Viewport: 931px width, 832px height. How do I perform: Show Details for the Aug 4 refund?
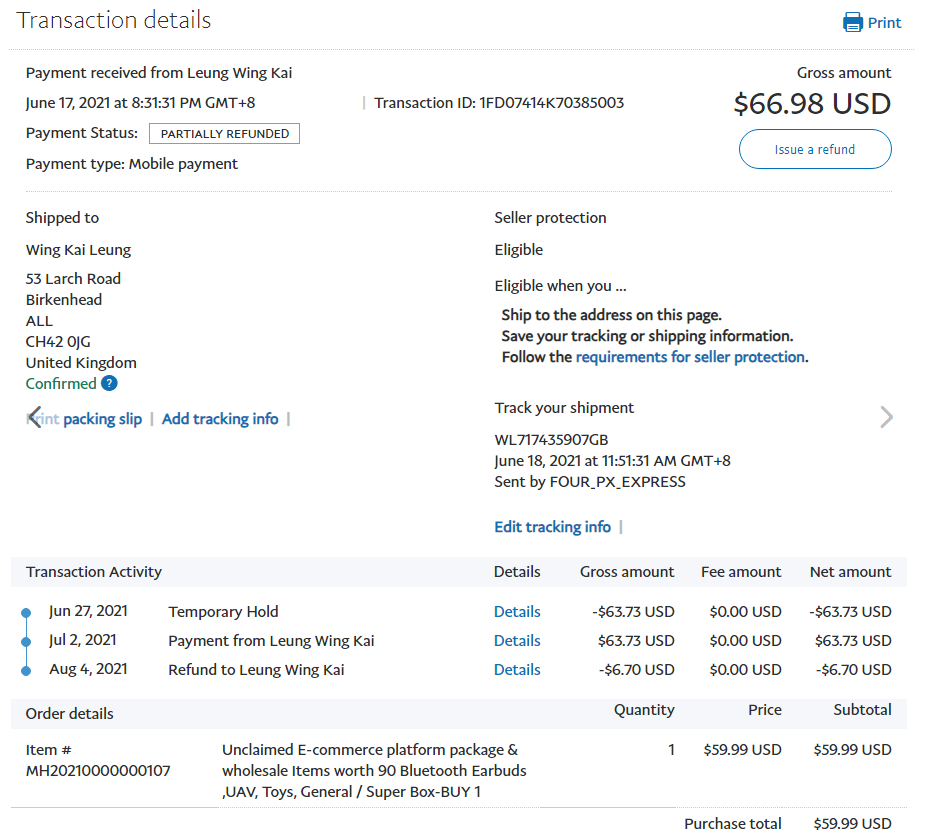tap(517, 670)
